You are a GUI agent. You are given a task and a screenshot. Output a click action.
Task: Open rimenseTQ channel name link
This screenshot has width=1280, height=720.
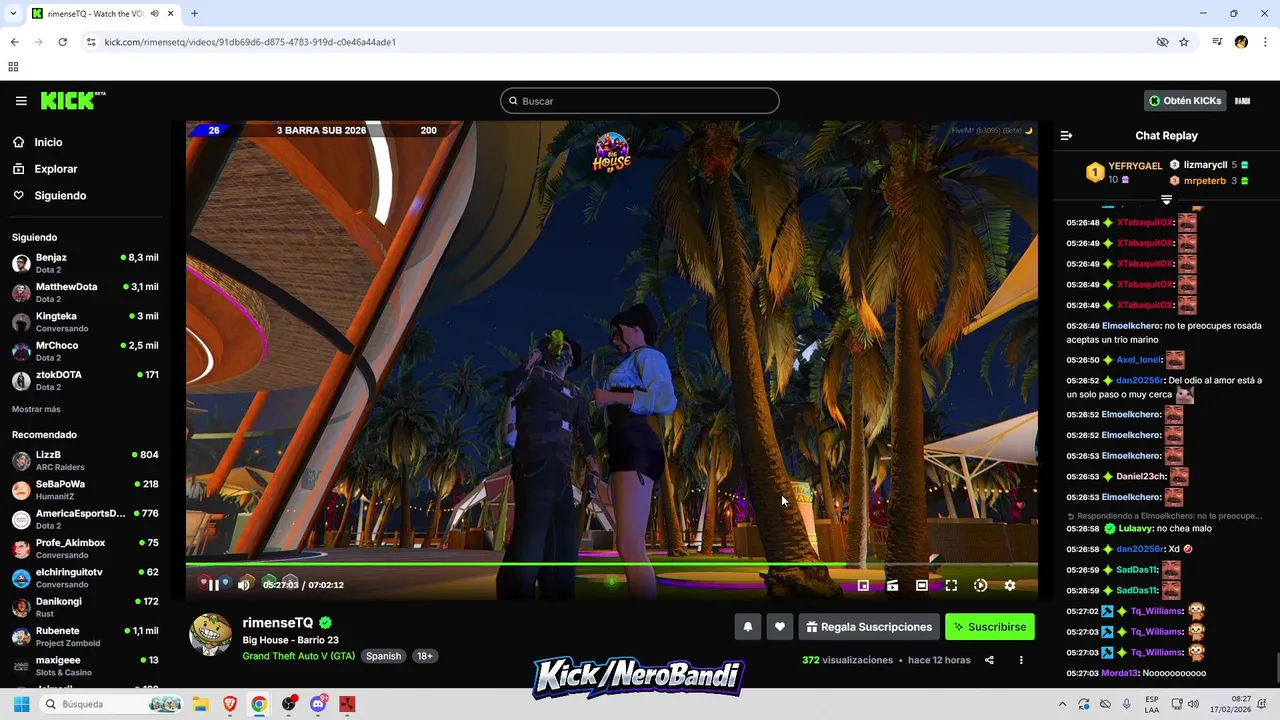point(278,623)
